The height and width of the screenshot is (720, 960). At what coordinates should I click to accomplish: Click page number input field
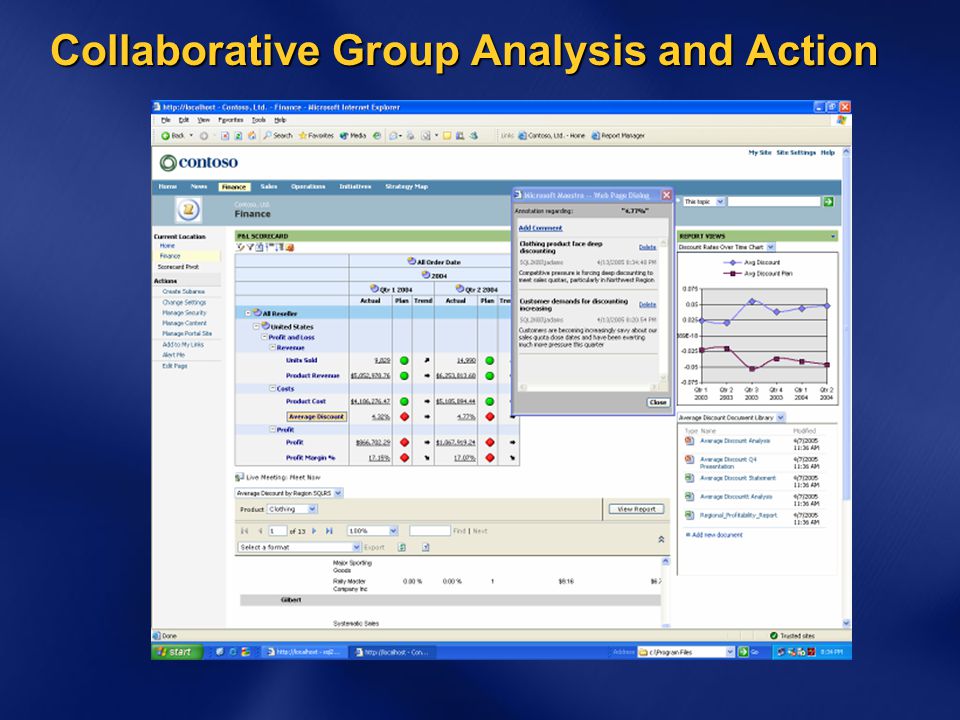click(277, 531)
